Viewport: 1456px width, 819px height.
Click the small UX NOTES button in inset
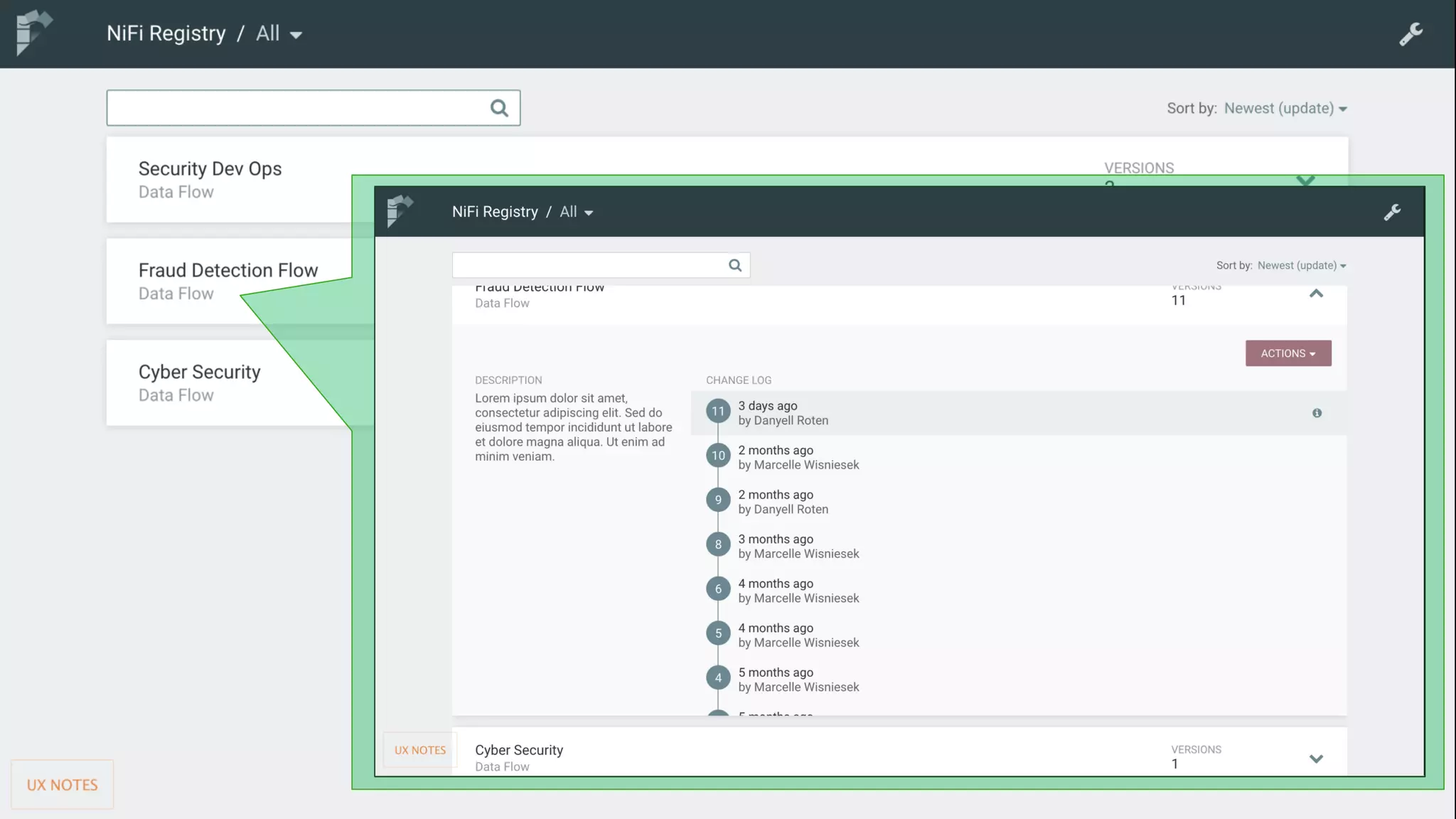[420, 750]
